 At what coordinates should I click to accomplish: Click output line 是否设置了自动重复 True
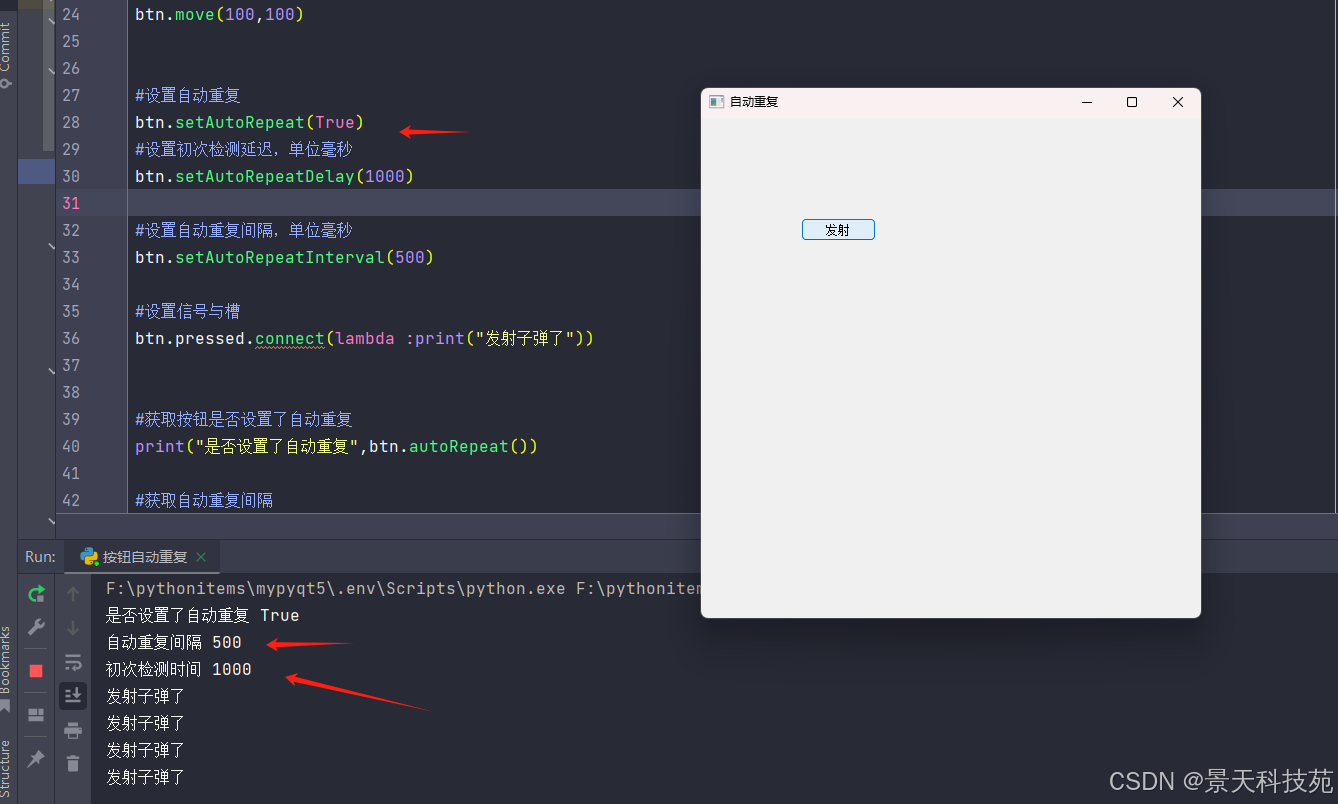point(203,615)
